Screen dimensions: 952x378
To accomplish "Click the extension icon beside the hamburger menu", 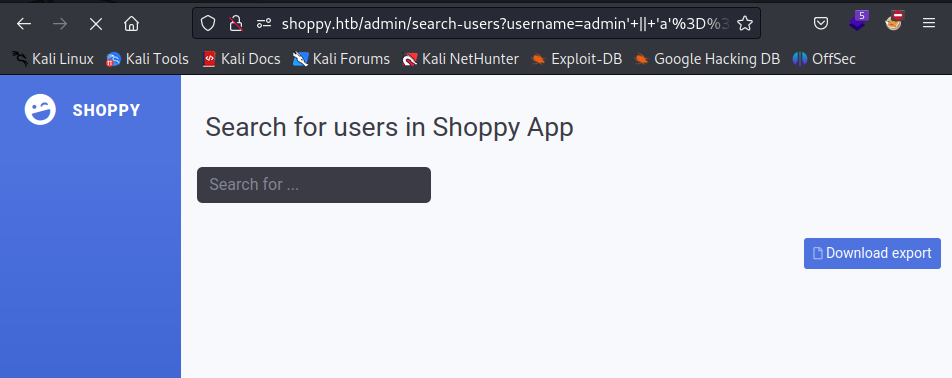I will point(893,21).
